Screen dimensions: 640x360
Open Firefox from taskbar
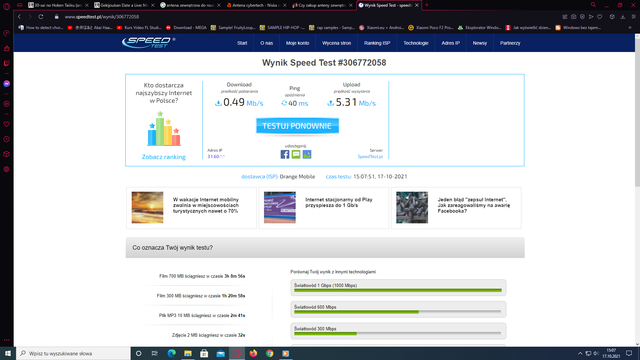(x=253, y=353)
